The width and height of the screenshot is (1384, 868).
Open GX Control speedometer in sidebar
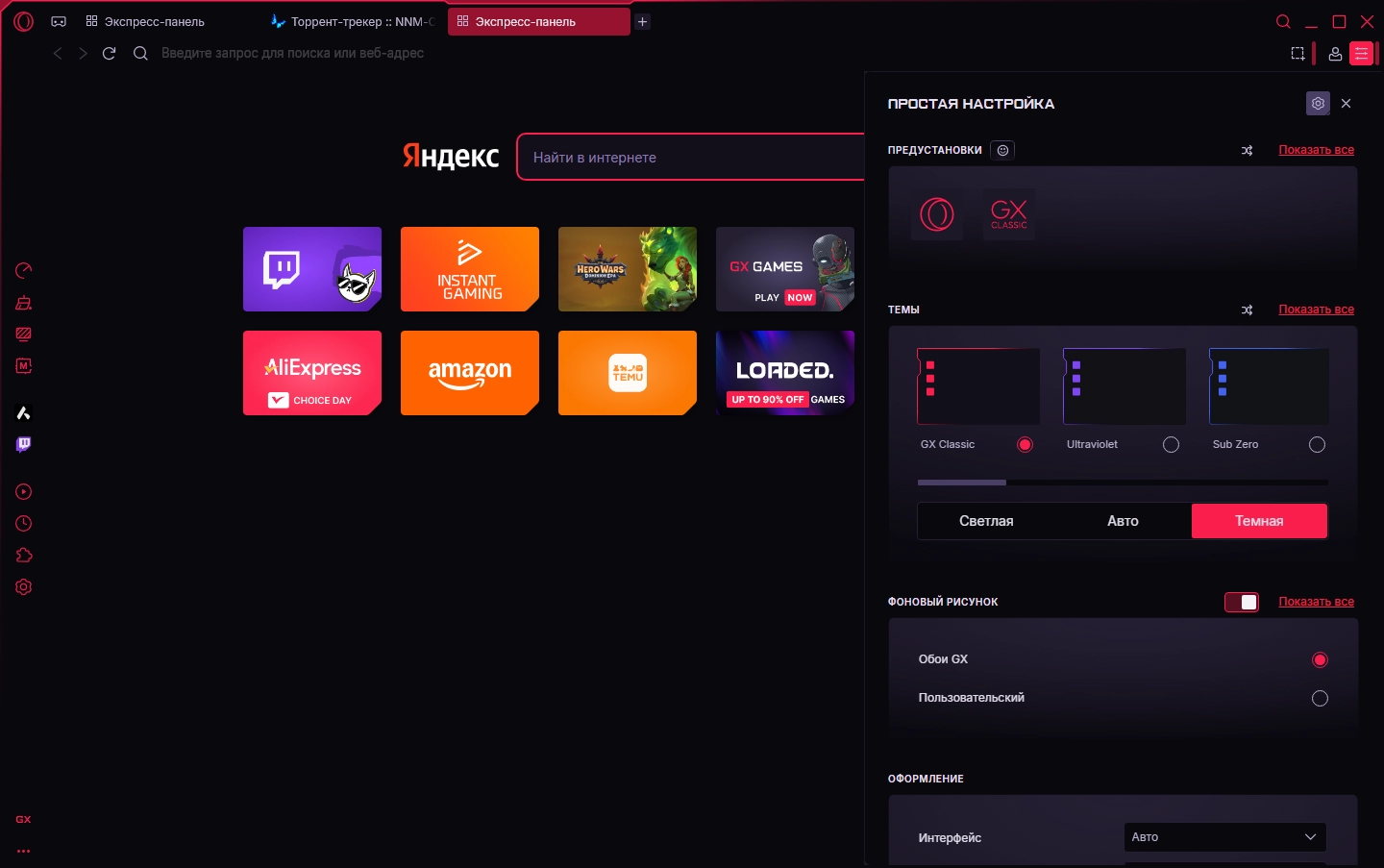pyautogui.click(x=24, y=271)
